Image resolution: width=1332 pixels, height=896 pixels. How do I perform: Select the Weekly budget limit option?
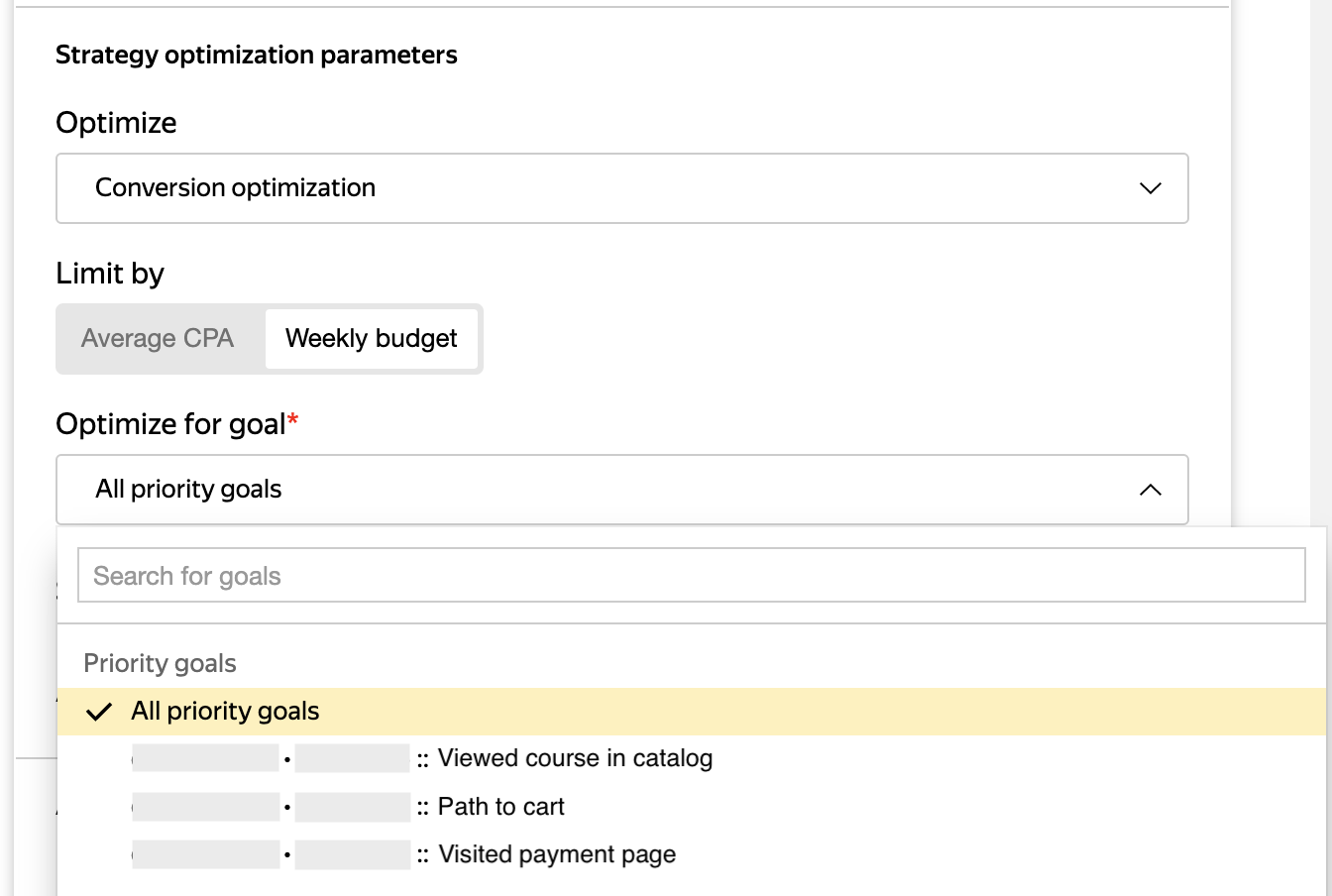(x=372, y=339)
